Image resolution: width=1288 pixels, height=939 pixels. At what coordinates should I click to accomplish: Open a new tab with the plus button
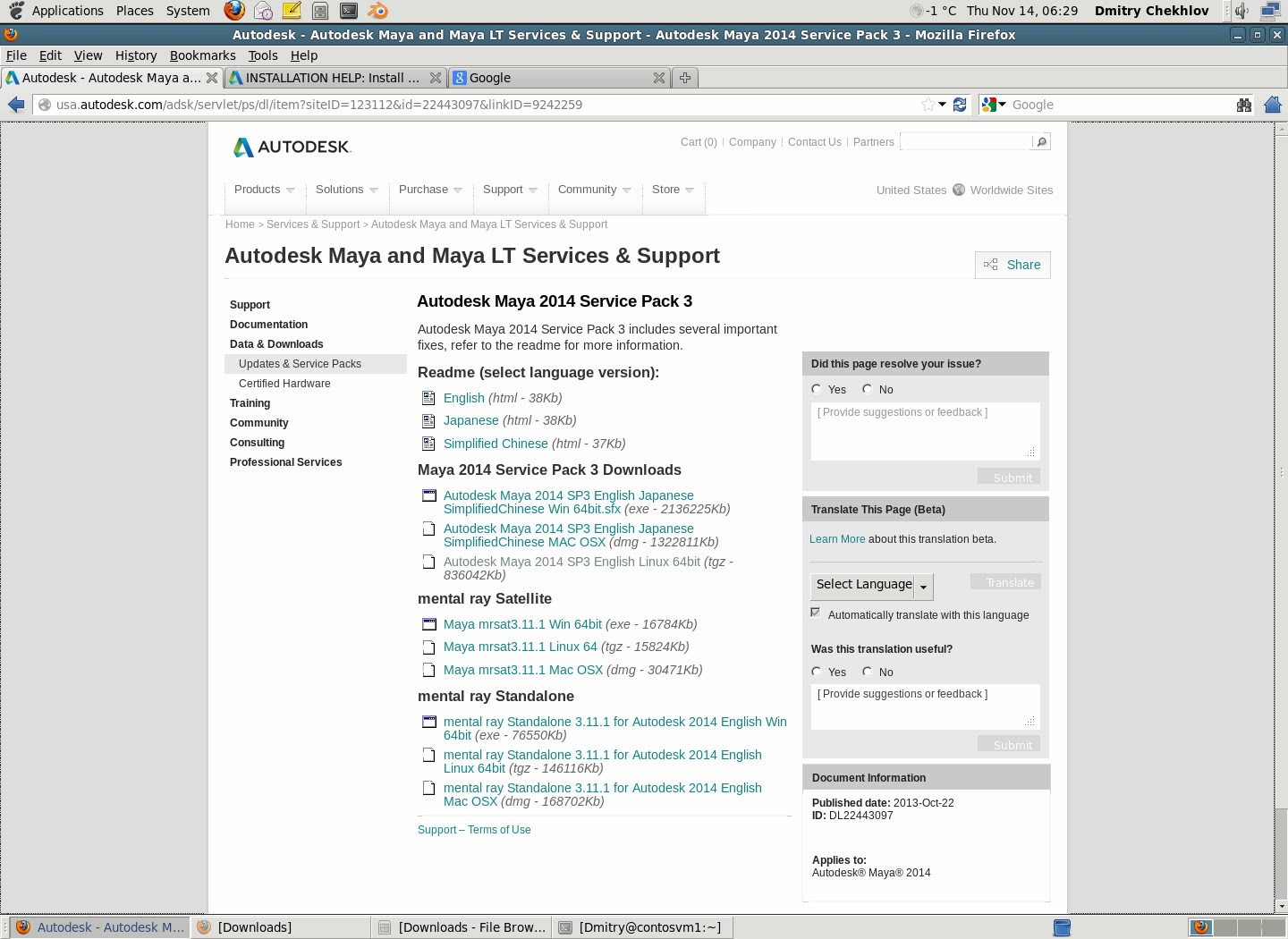(685, 78)
